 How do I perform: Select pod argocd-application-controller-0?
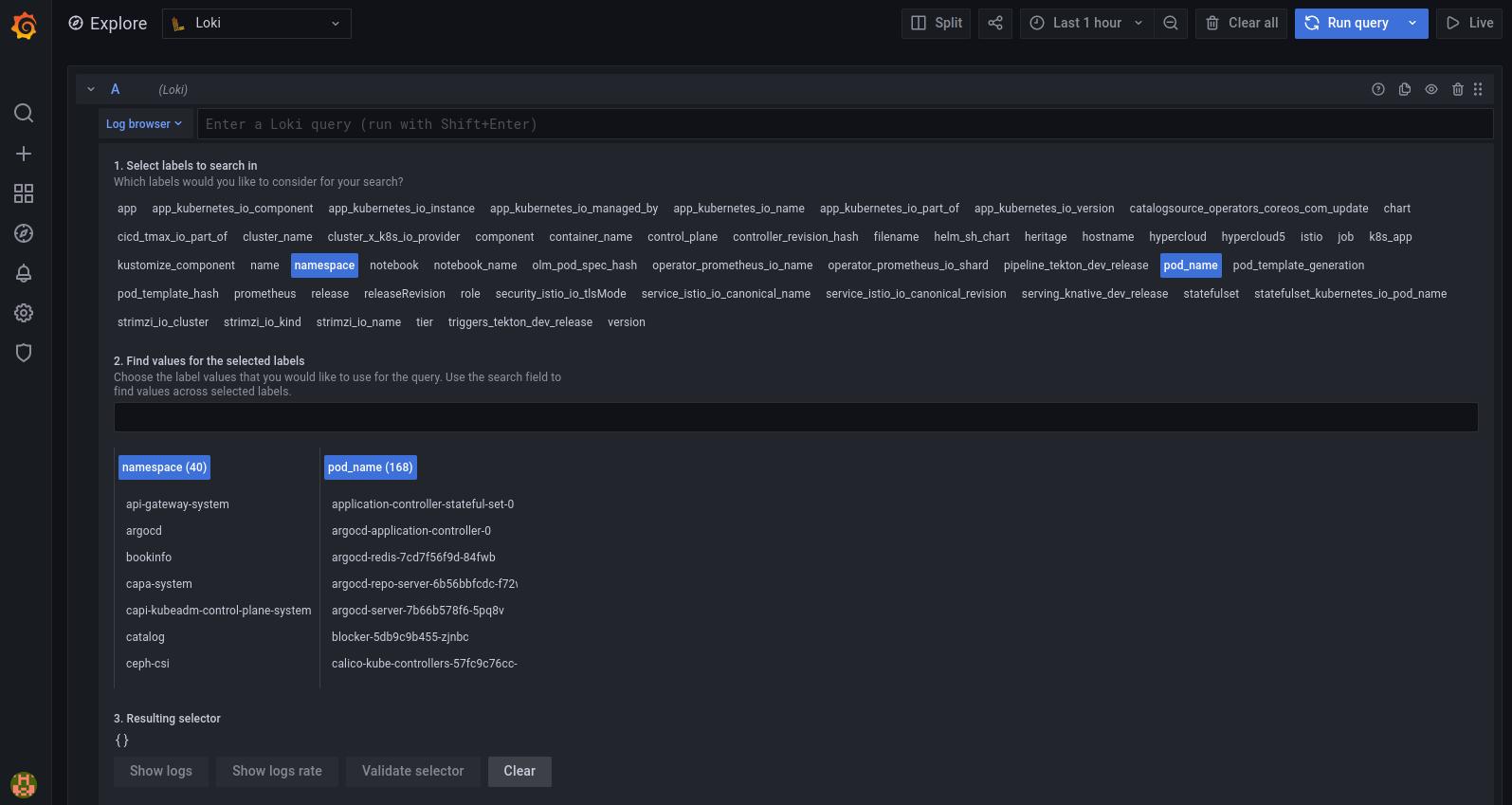(410, 531)
